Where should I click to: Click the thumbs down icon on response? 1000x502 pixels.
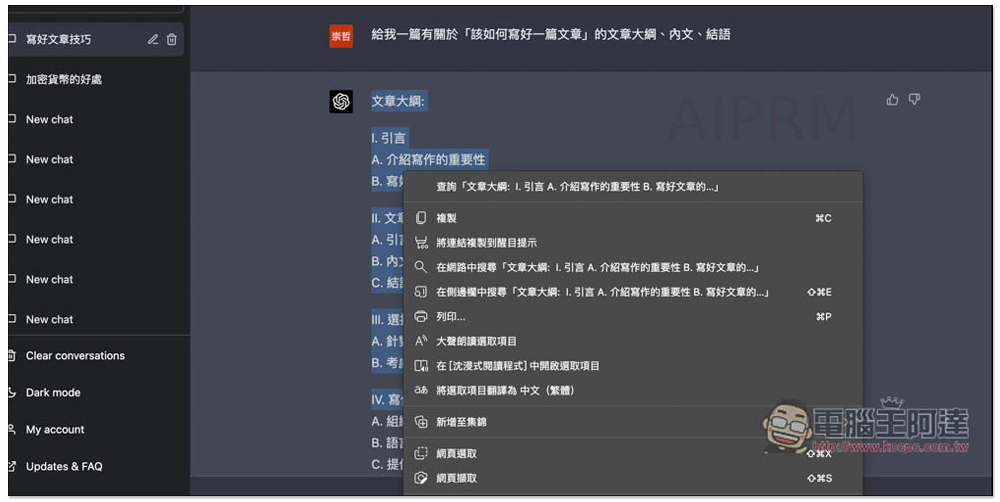(x=914, y=99)
